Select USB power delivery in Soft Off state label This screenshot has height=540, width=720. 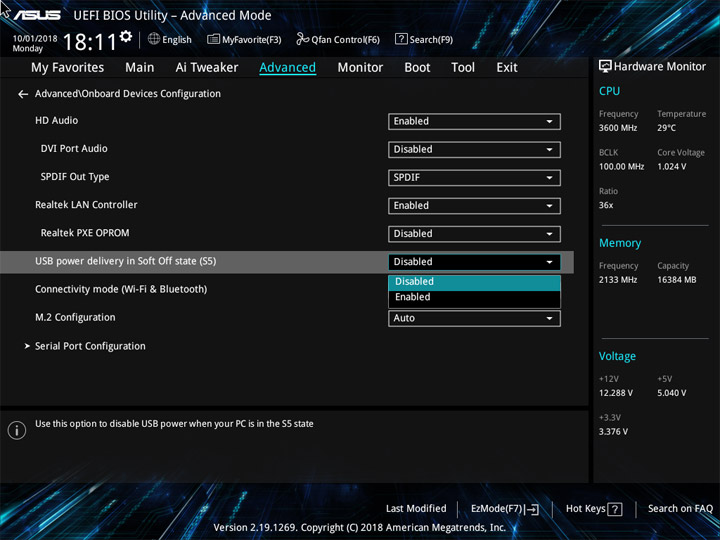125,261
